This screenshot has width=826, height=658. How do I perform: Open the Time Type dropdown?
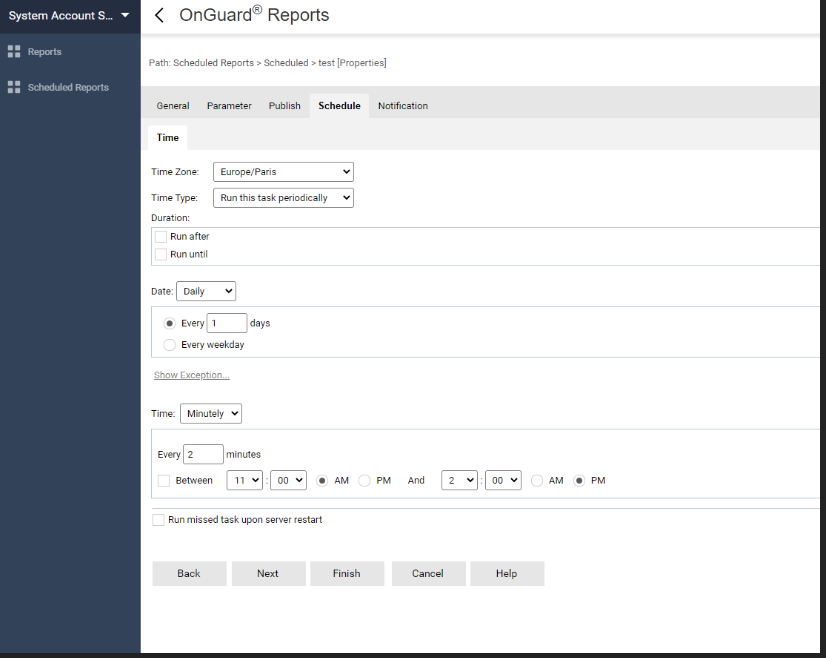[x=283, y=198]
